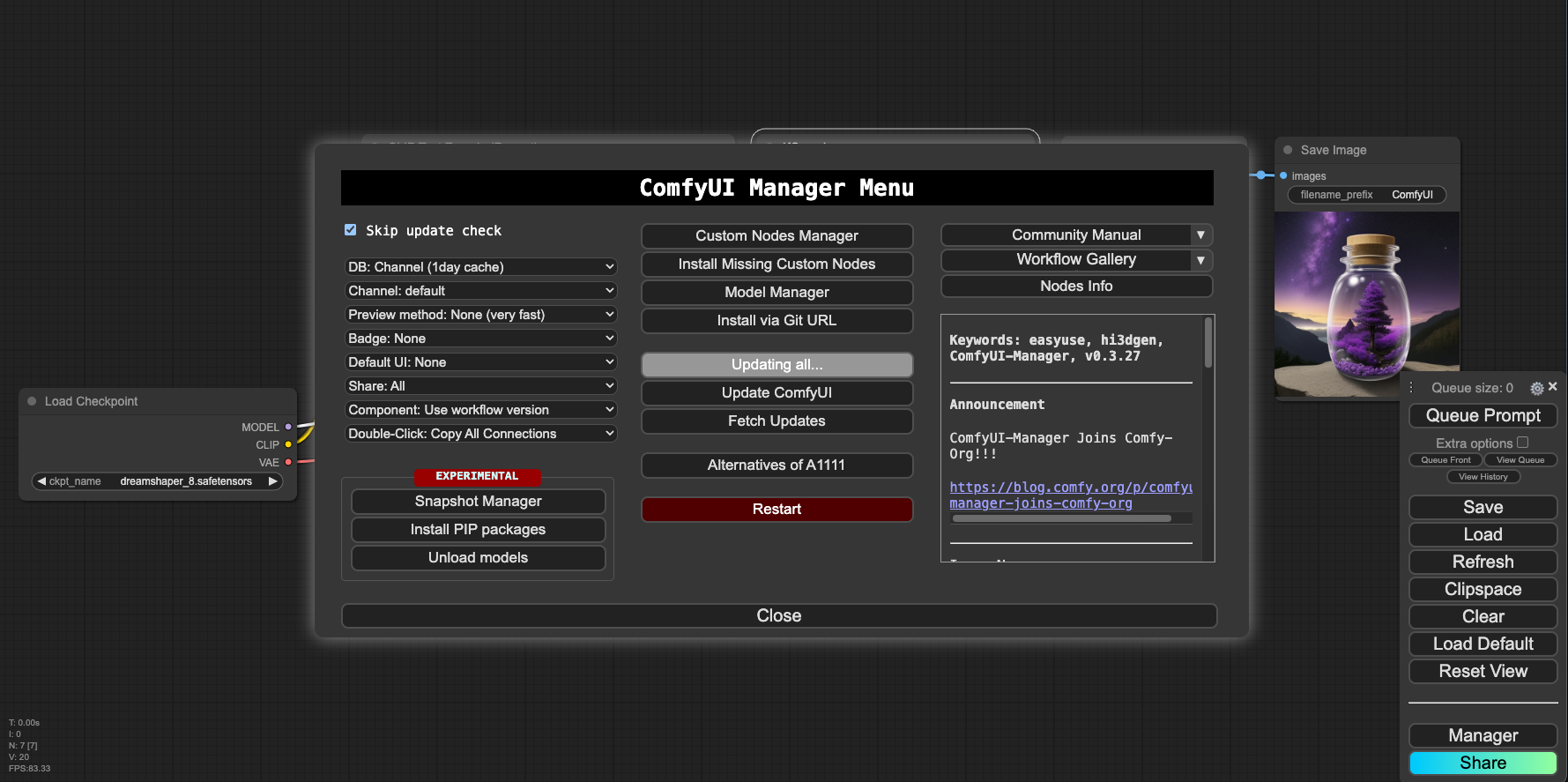The height and width of the screenshot is (782, 1568).
Task: Uncheck the Skip update check checkbox
Action: click(350, 230)
